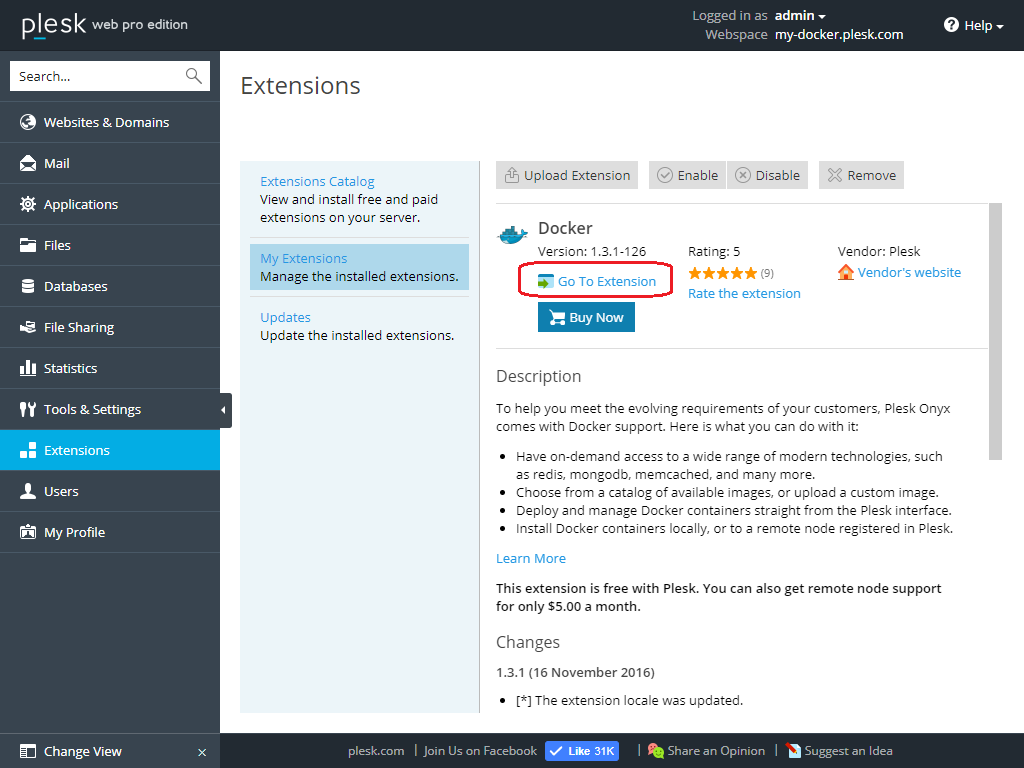Click the Change View layout icon

coord(27,752)
